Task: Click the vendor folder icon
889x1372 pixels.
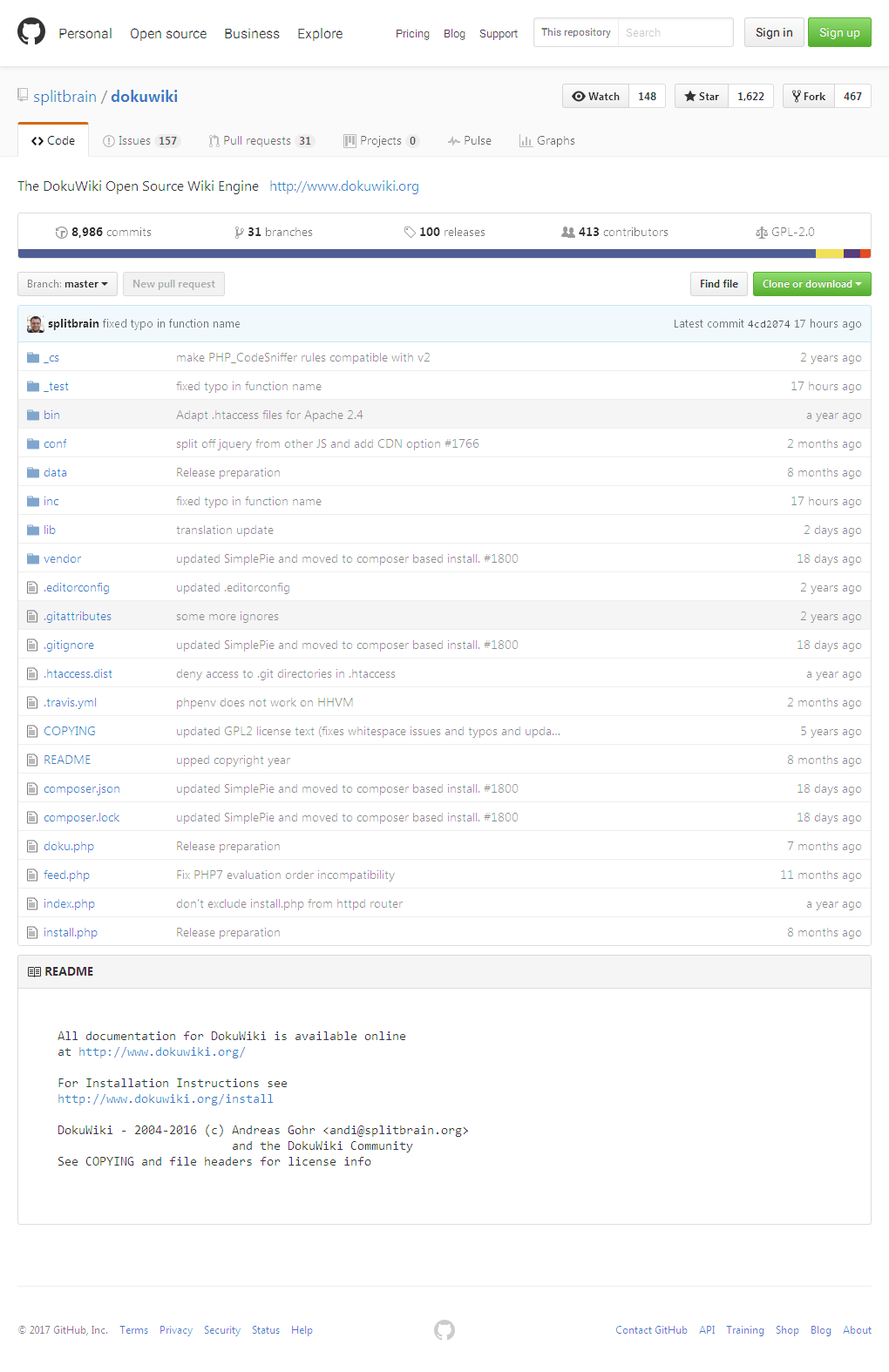Action: tap(33, 558)
